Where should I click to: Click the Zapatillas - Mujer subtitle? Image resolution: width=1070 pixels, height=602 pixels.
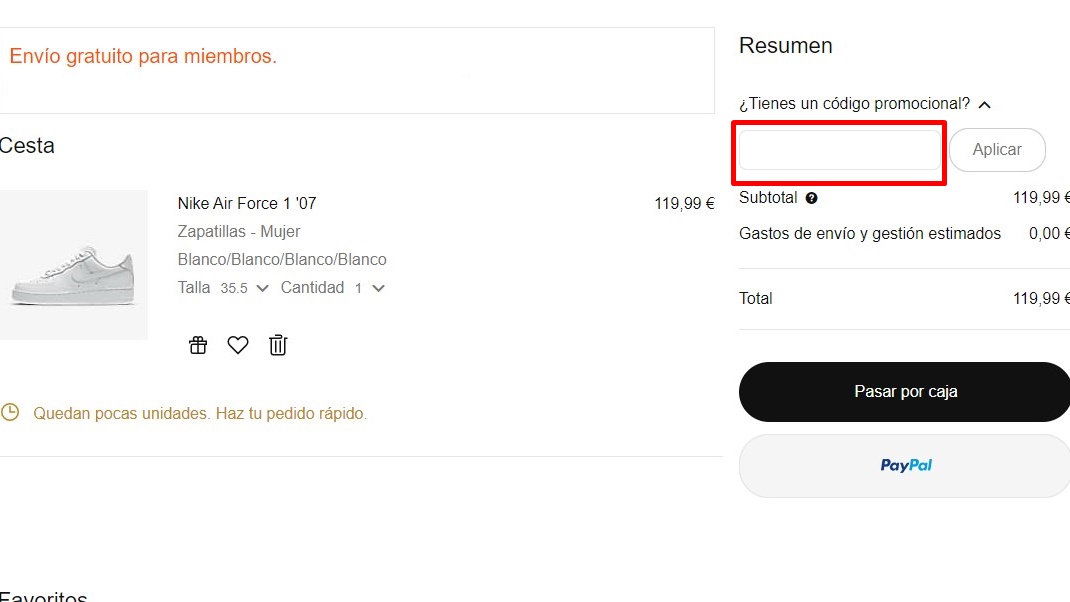[239, 231]
